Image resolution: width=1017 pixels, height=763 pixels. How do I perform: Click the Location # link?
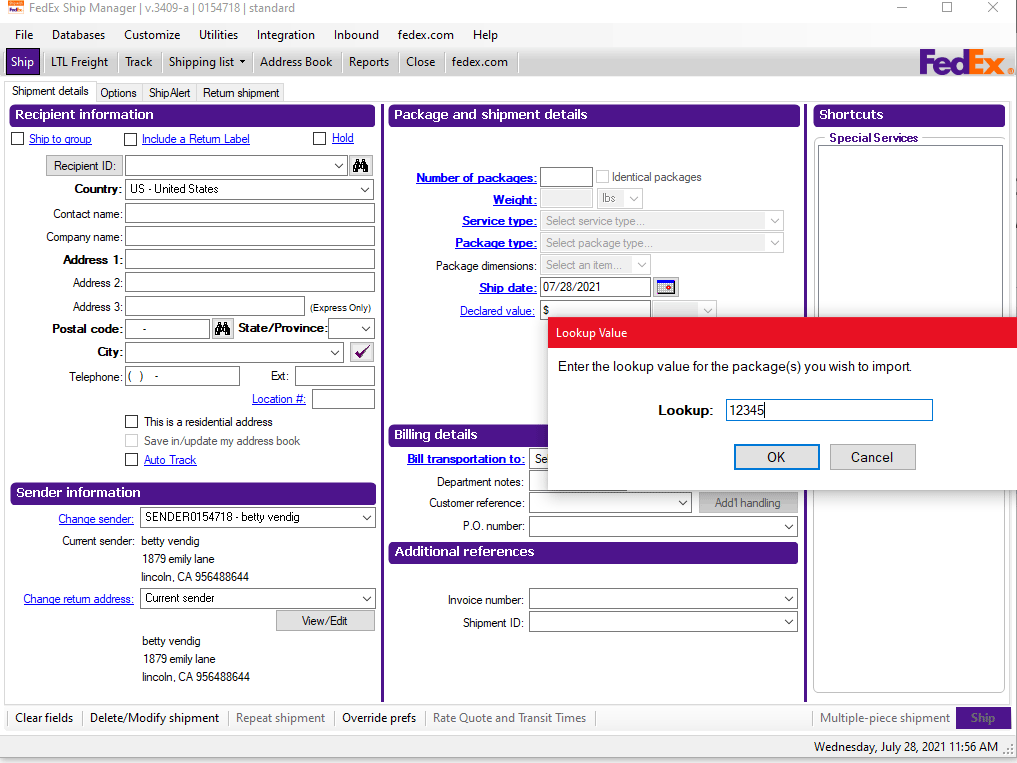[279, 399]
